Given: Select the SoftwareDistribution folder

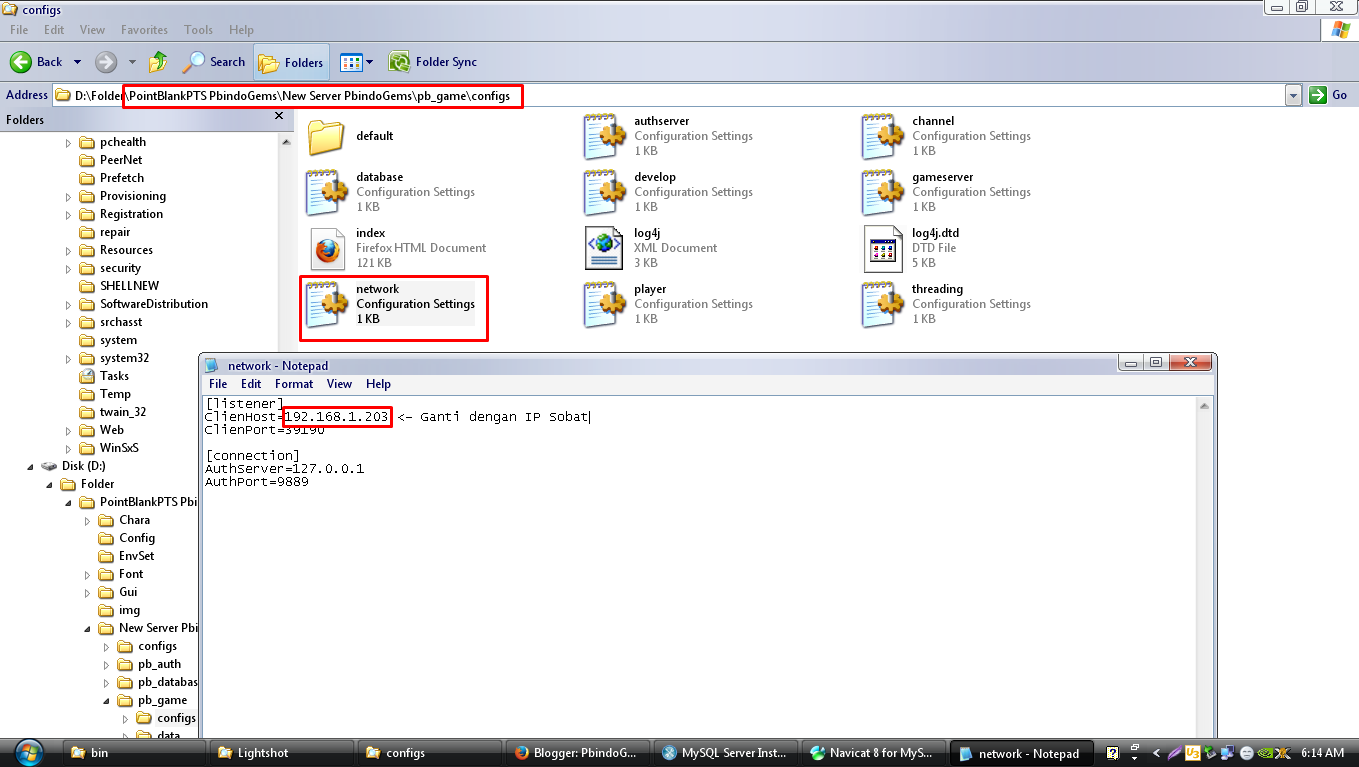Looking at the screenshot, I should click(x=154, y=304).
